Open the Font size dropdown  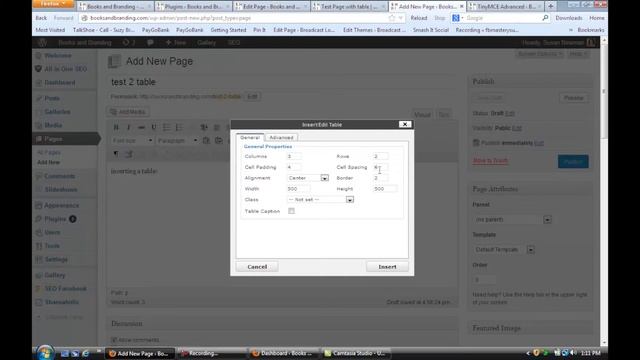pos(132,140)
